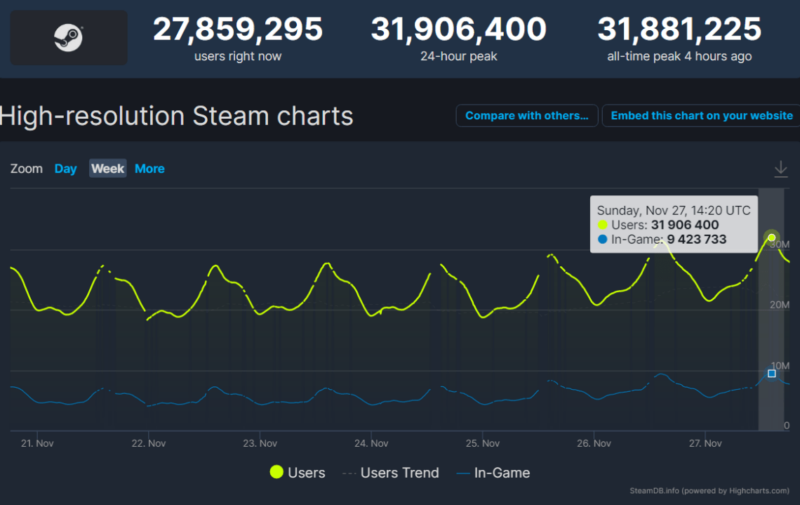
Task: Open the More zoom options
Action: 149,169
